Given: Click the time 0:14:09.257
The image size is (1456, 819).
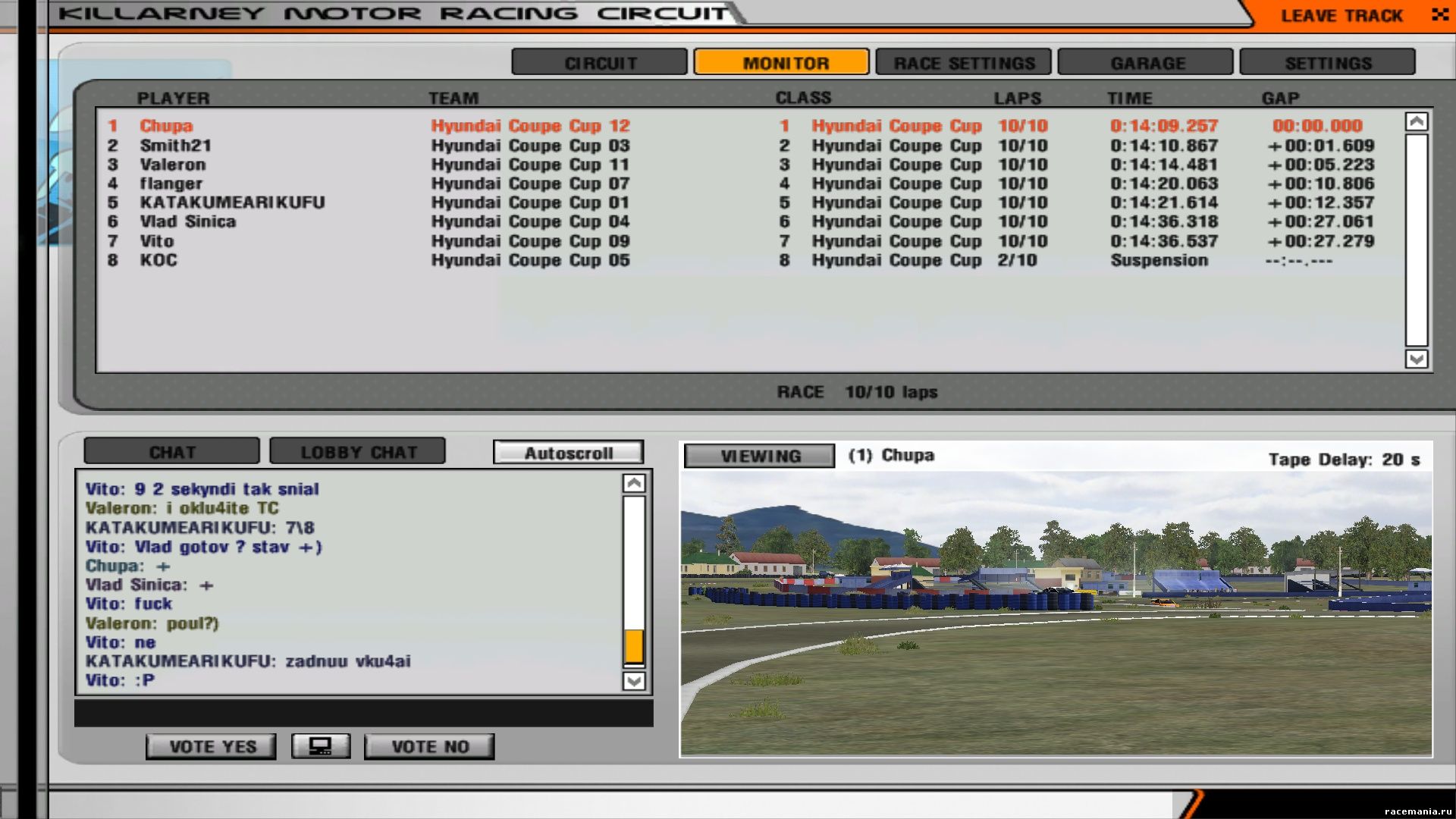Looking at the screenshot, I should click(1164, 126).
